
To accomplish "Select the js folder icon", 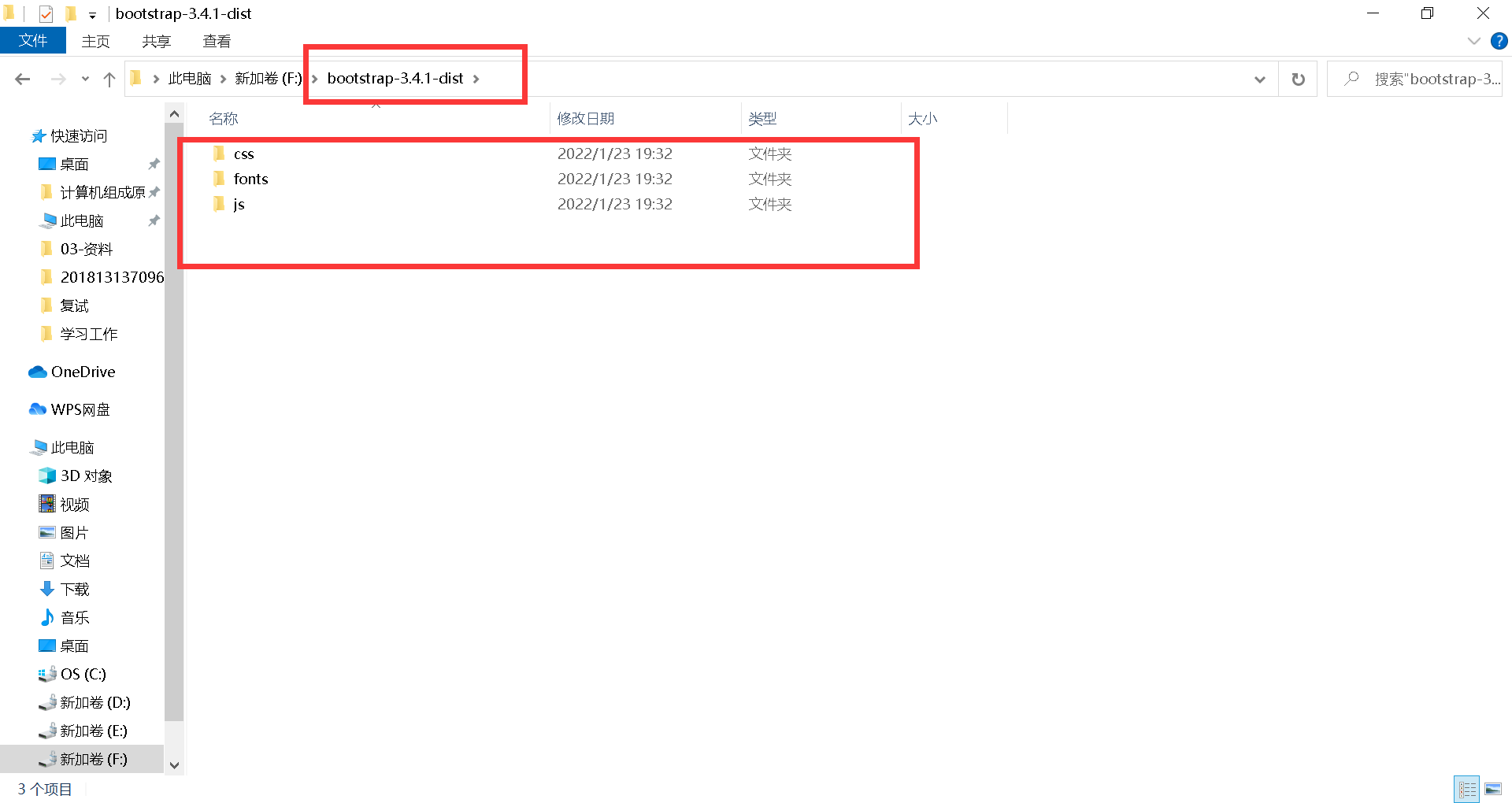I will tap(220, 204).
